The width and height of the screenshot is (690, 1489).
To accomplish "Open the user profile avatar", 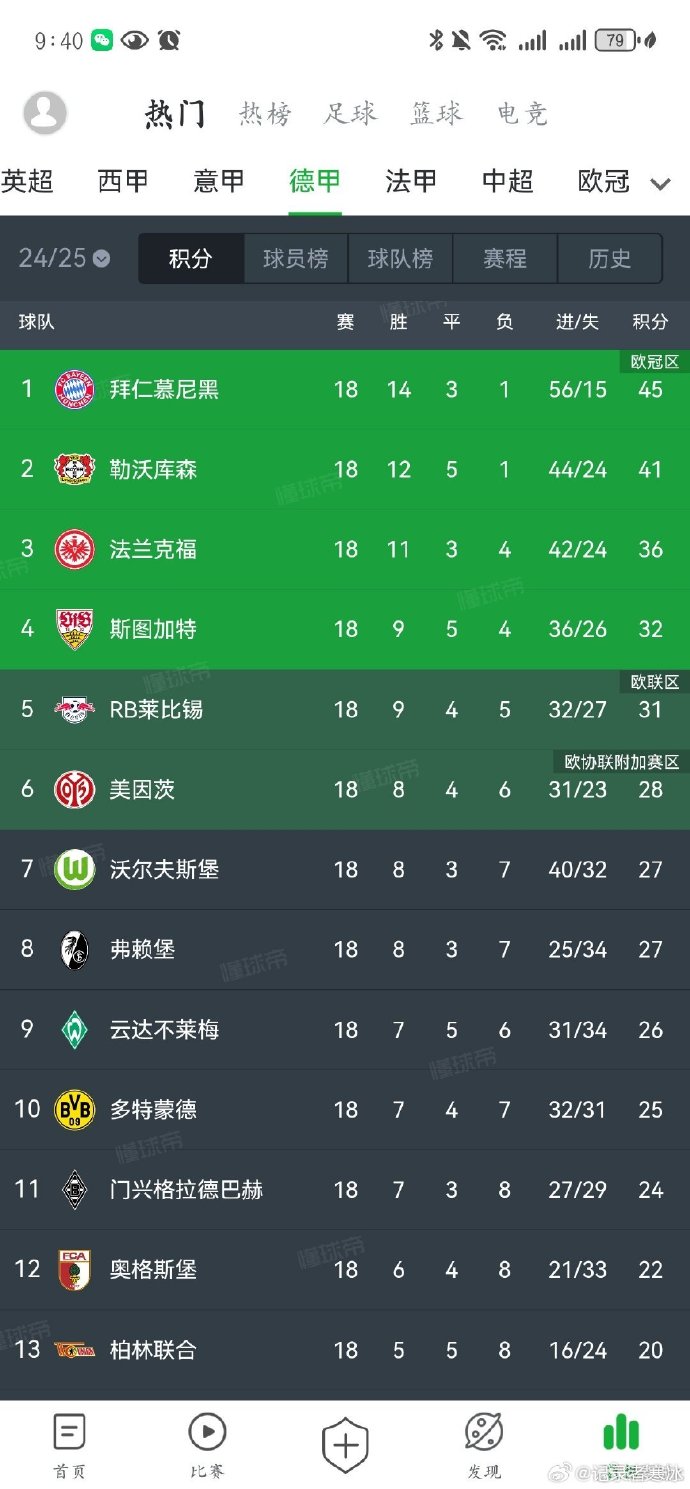I will (x=45, y=112).
